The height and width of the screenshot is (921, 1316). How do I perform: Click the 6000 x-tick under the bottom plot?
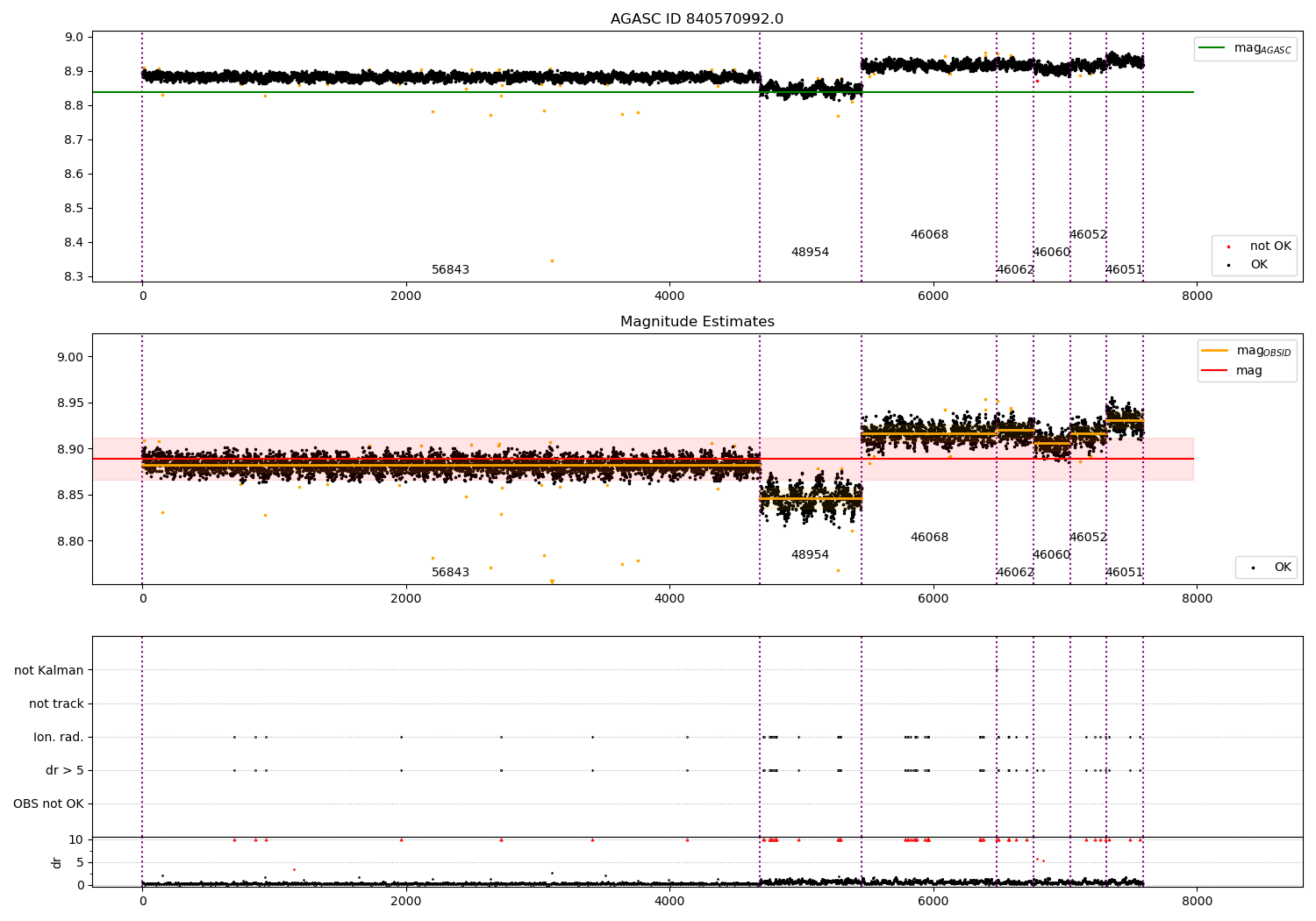[933, 902]
